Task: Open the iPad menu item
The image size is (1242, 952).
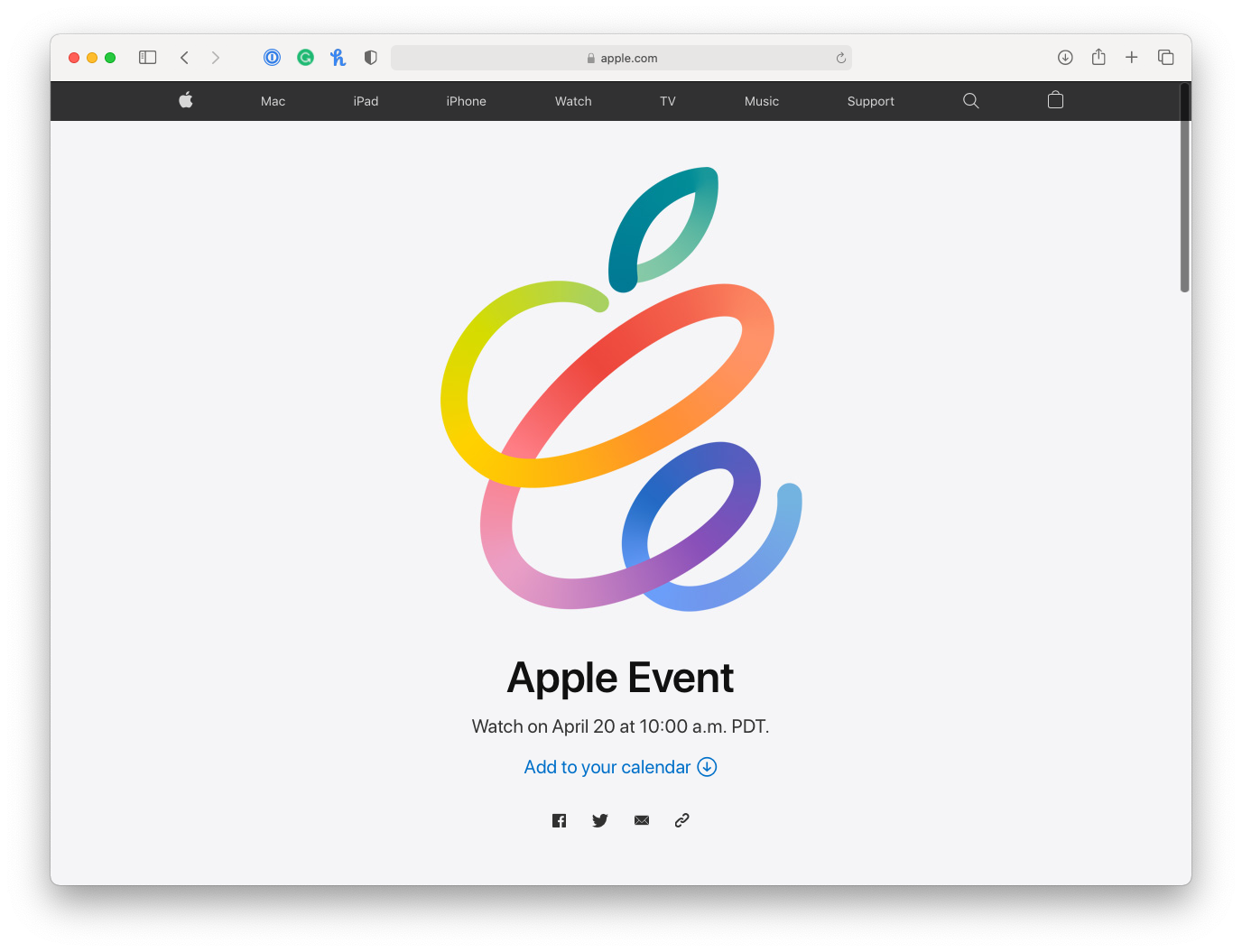Action: 366,101
